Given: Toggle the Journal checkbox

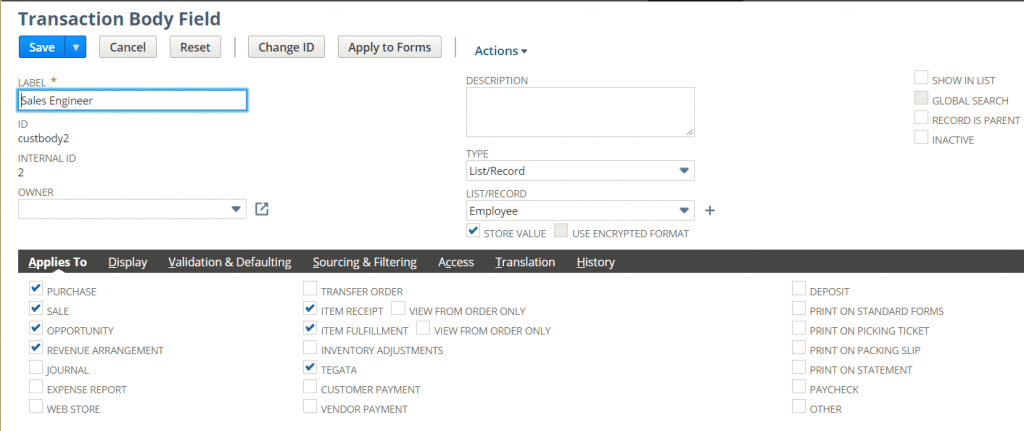Looking at the screenshot, I should tap(37, 369).
